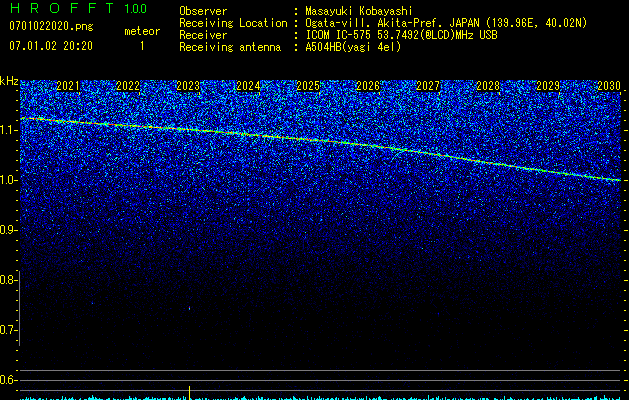The image size is (629, 400).
Task: Click the meteor count value 1
Action: [x=142, y=46]
